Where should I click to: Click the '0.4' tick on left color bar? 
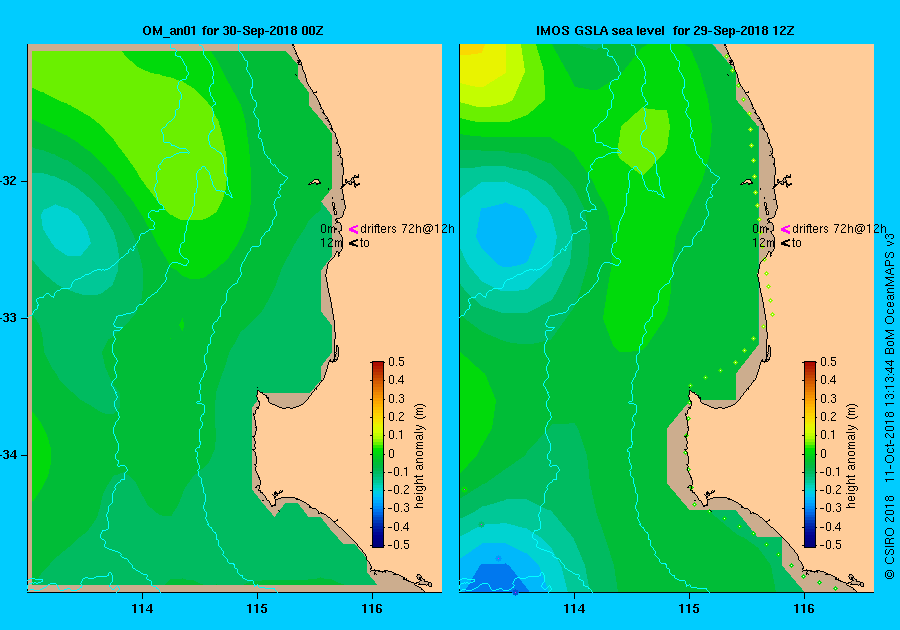click(397, 380)
